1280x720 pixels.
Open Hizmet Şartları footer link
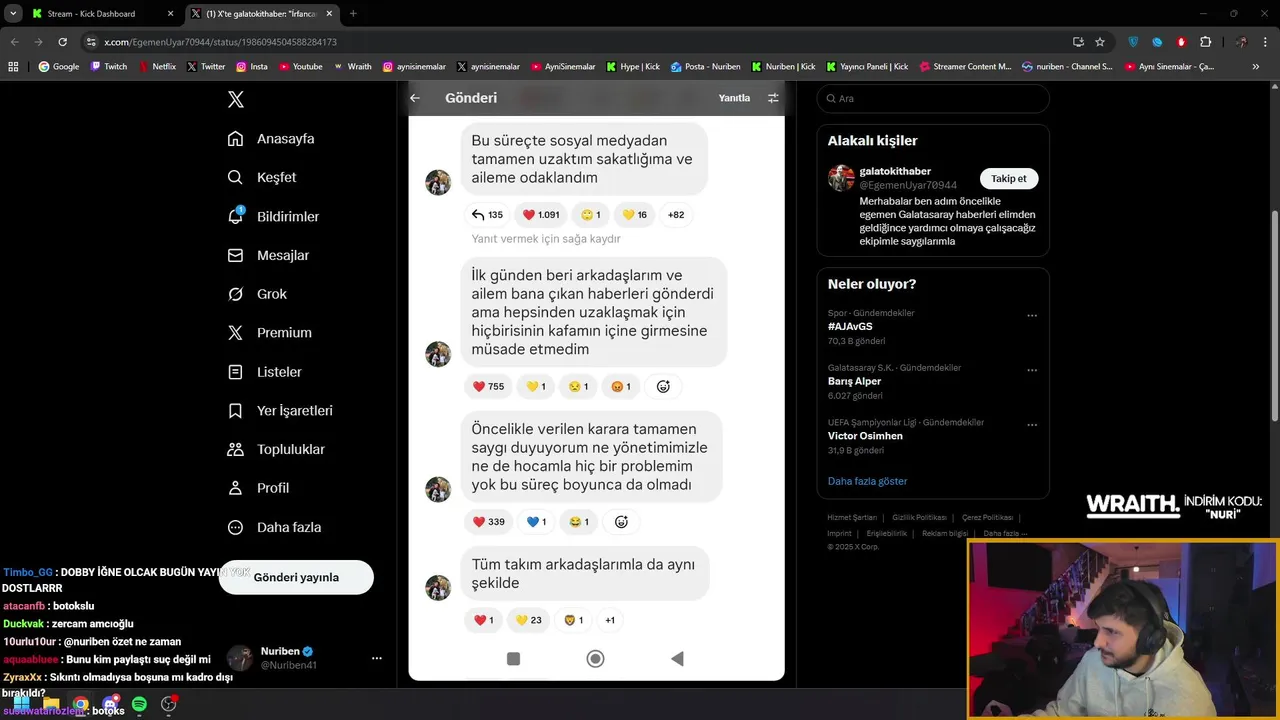coord(852,518)
